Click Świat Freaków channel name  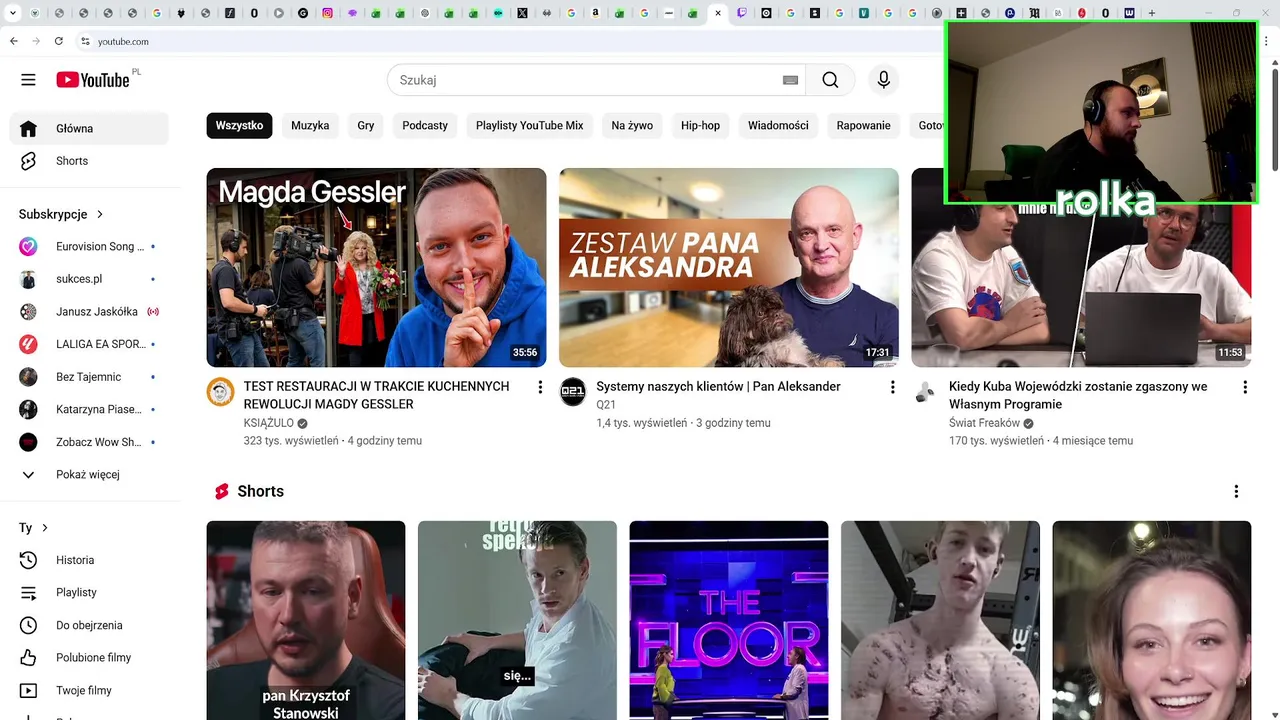[984, 423]
